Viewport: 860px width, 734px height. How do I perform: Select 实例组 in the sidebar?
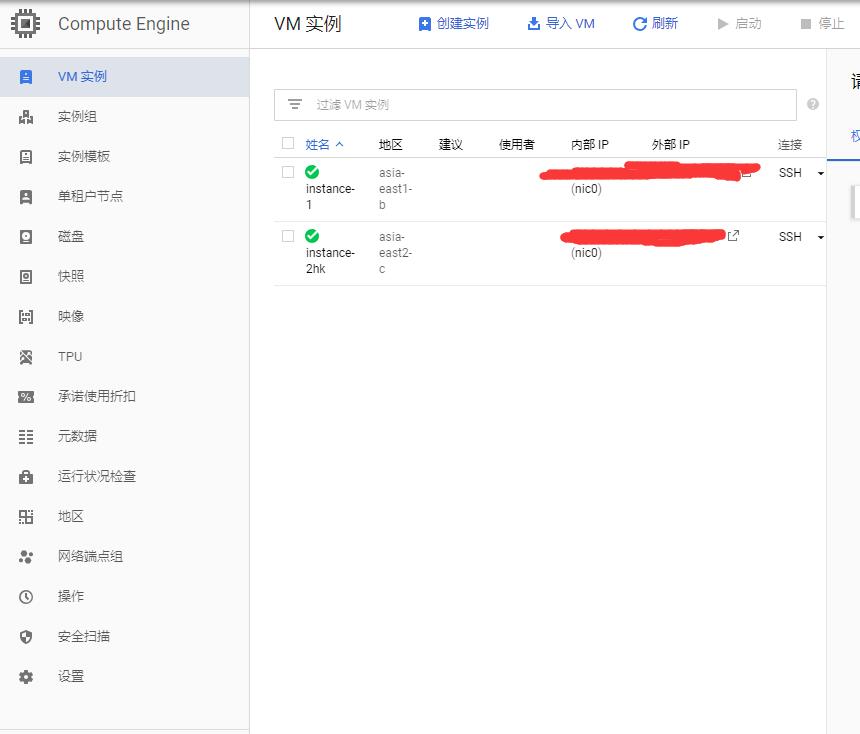(77, 116)
